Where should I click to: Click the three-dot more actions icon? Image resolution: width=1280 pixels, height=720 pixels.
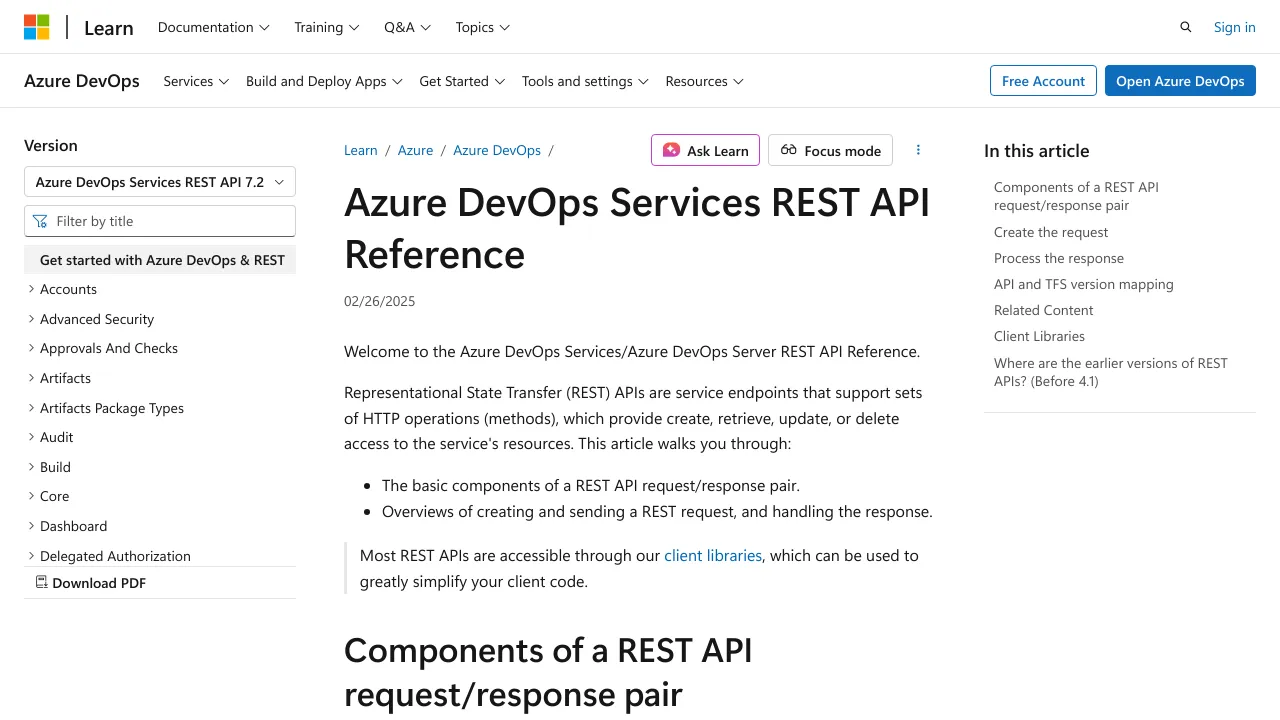pyautogui.click(x=918, y=150)
